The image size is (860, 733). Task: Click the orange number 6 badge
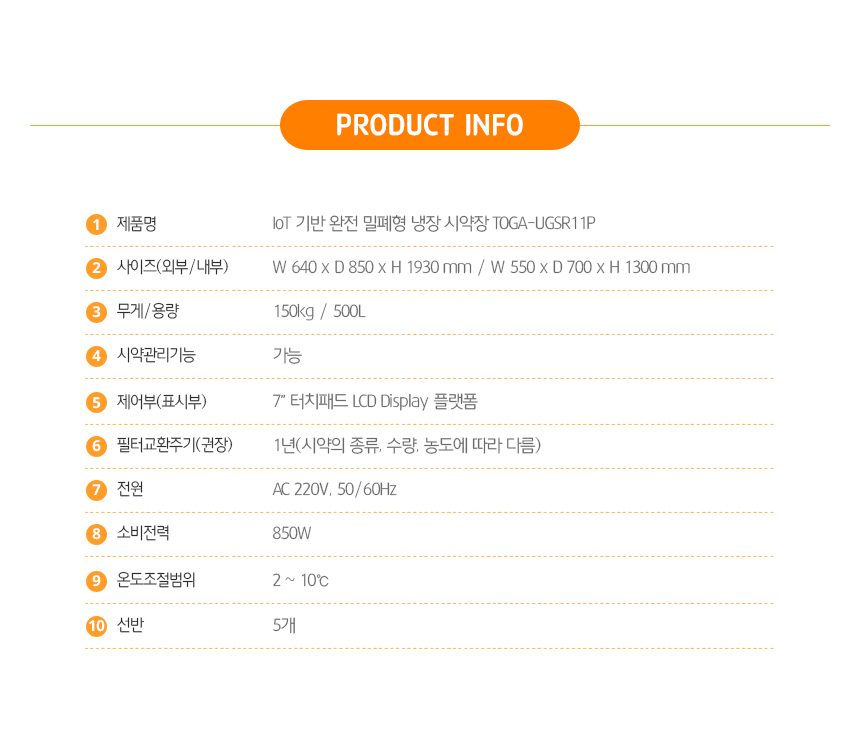pos(96,446)
